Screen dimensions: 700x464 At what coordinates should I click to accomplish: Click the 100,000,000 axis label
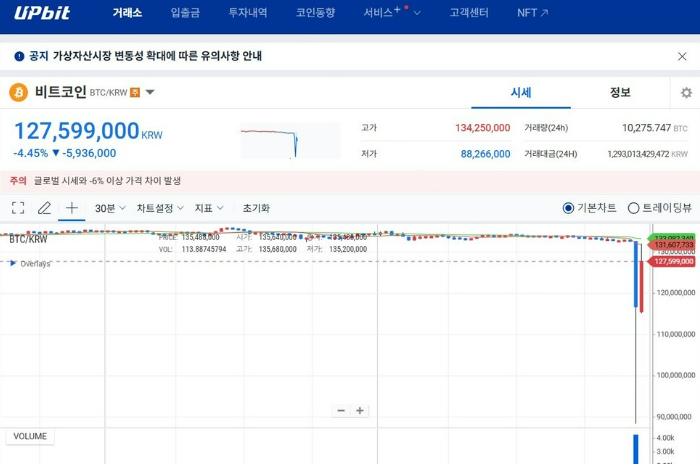(x=676, y=375)
